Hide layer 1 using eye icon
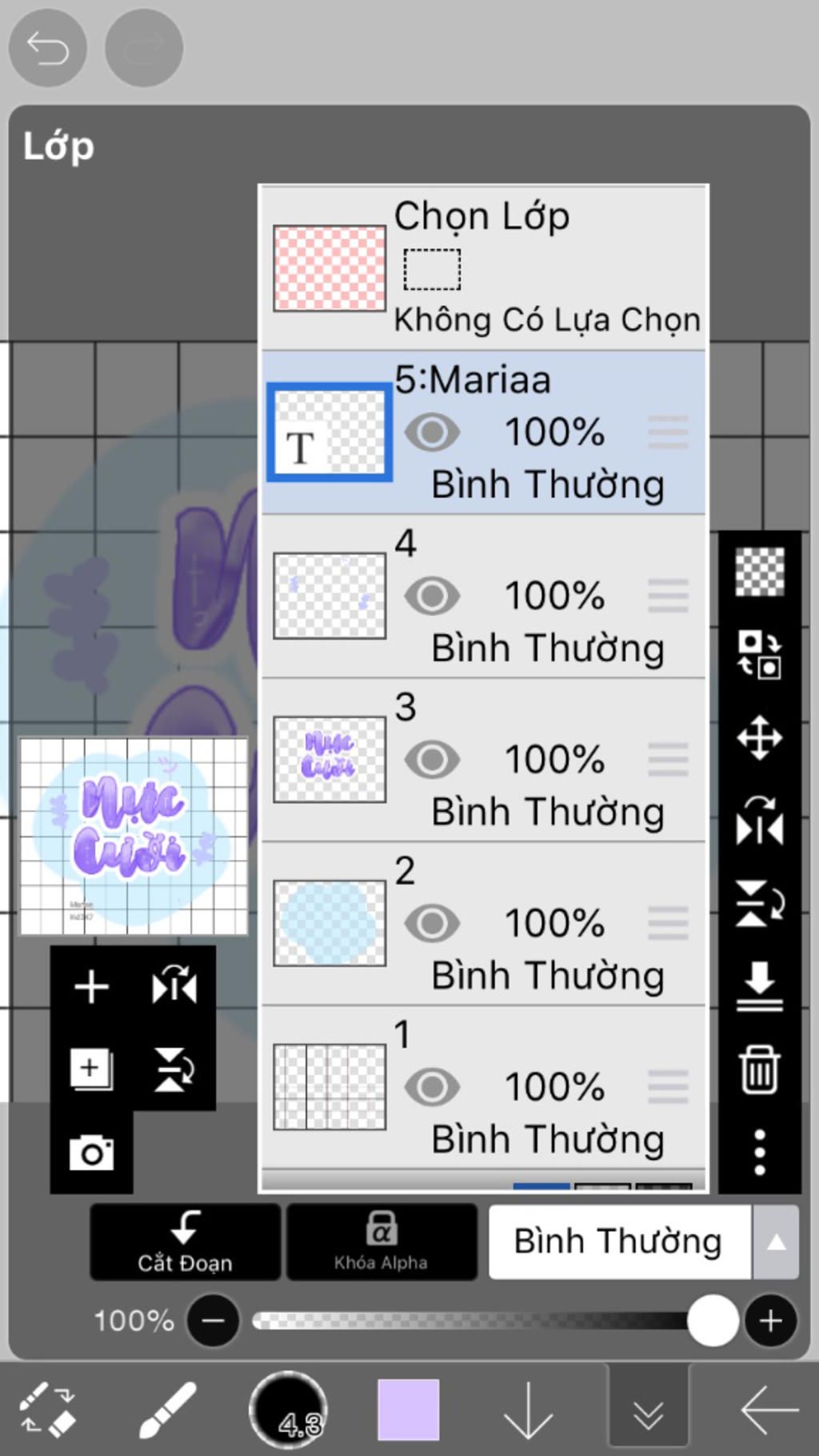The image size is (819, 1456). (432, 1087)
